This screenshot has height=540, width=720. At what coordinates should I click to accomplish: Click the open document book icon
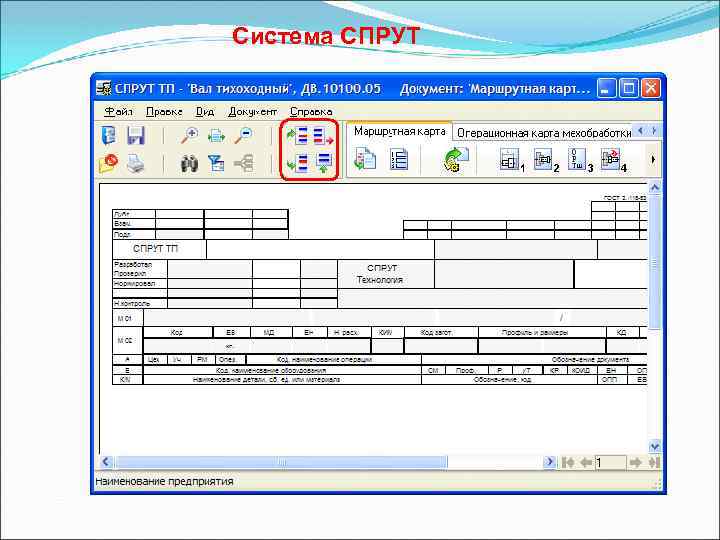tap(108, 135)
